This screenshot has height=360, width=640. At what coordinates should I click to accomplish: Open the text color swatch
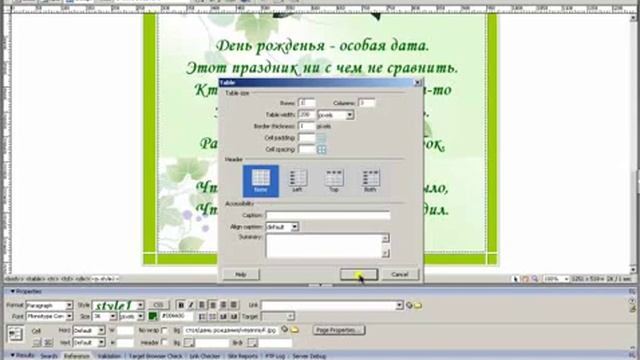[153, 316]
